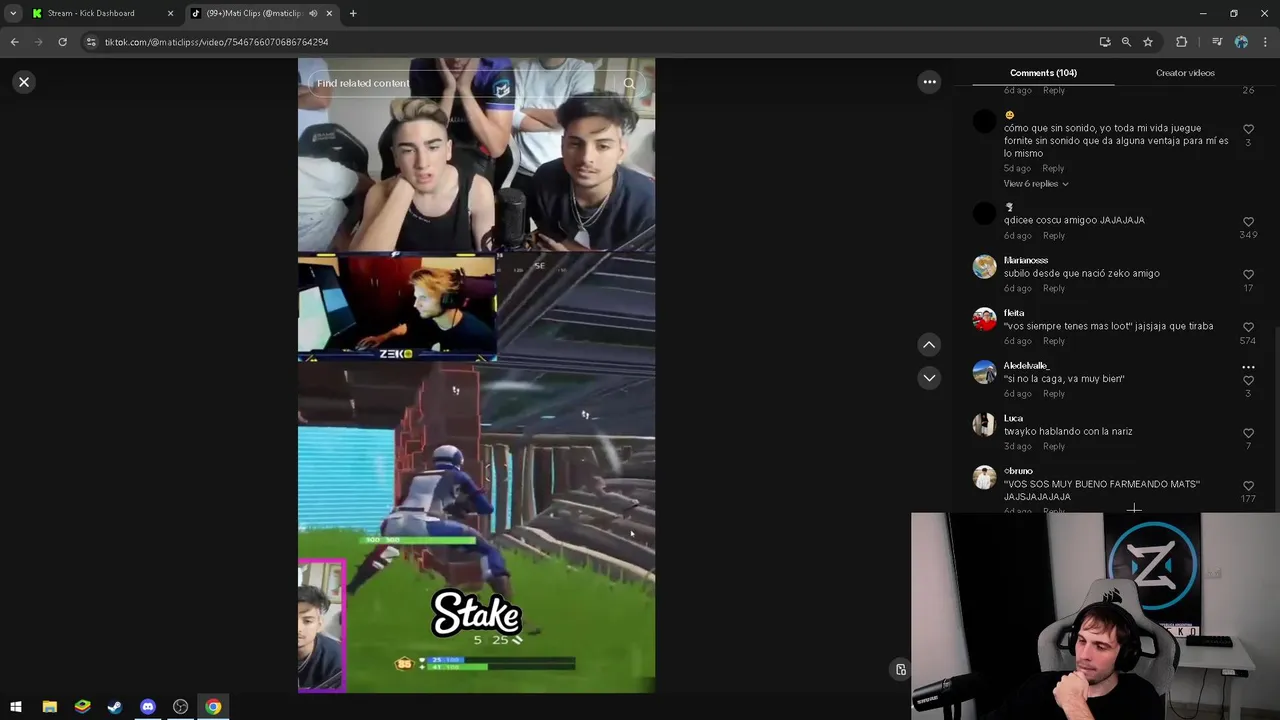Image resolution: width=1280 pixels, height=720 pixels.
Task: Like Marianosss's comment
Action: tap(1248, 274)
